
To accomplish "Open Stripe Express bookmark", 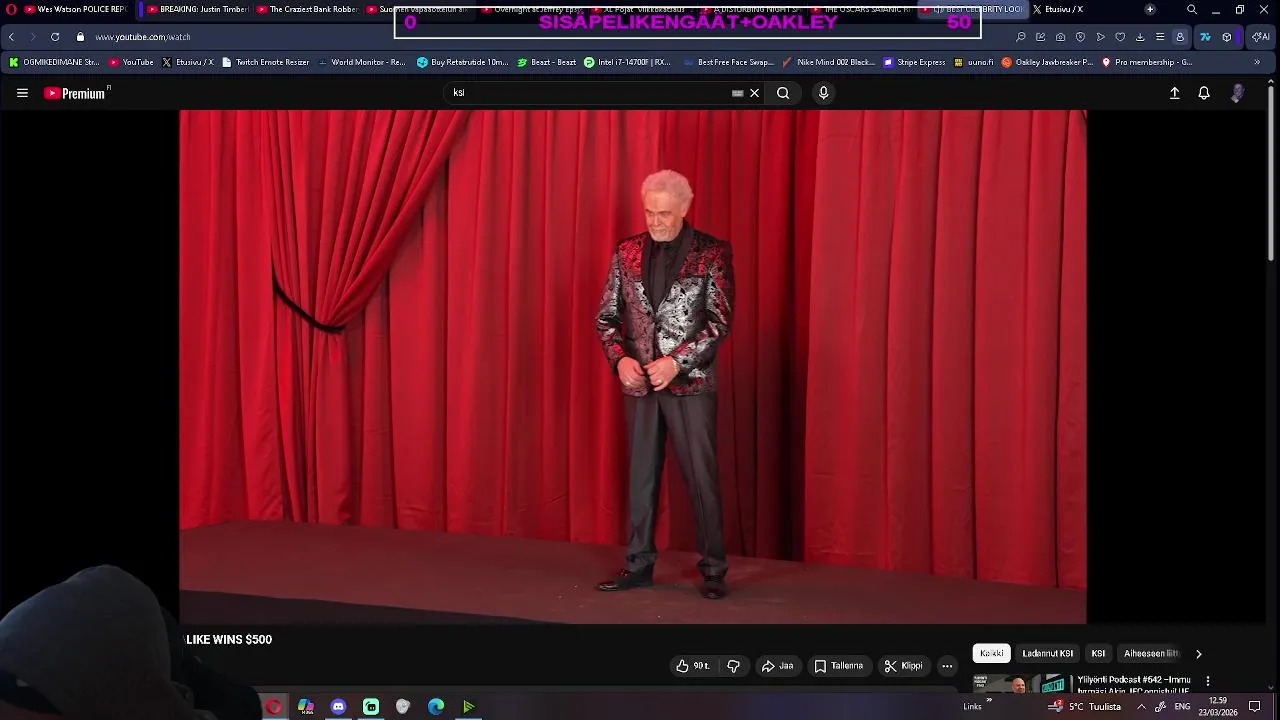I will pos(913,62).
